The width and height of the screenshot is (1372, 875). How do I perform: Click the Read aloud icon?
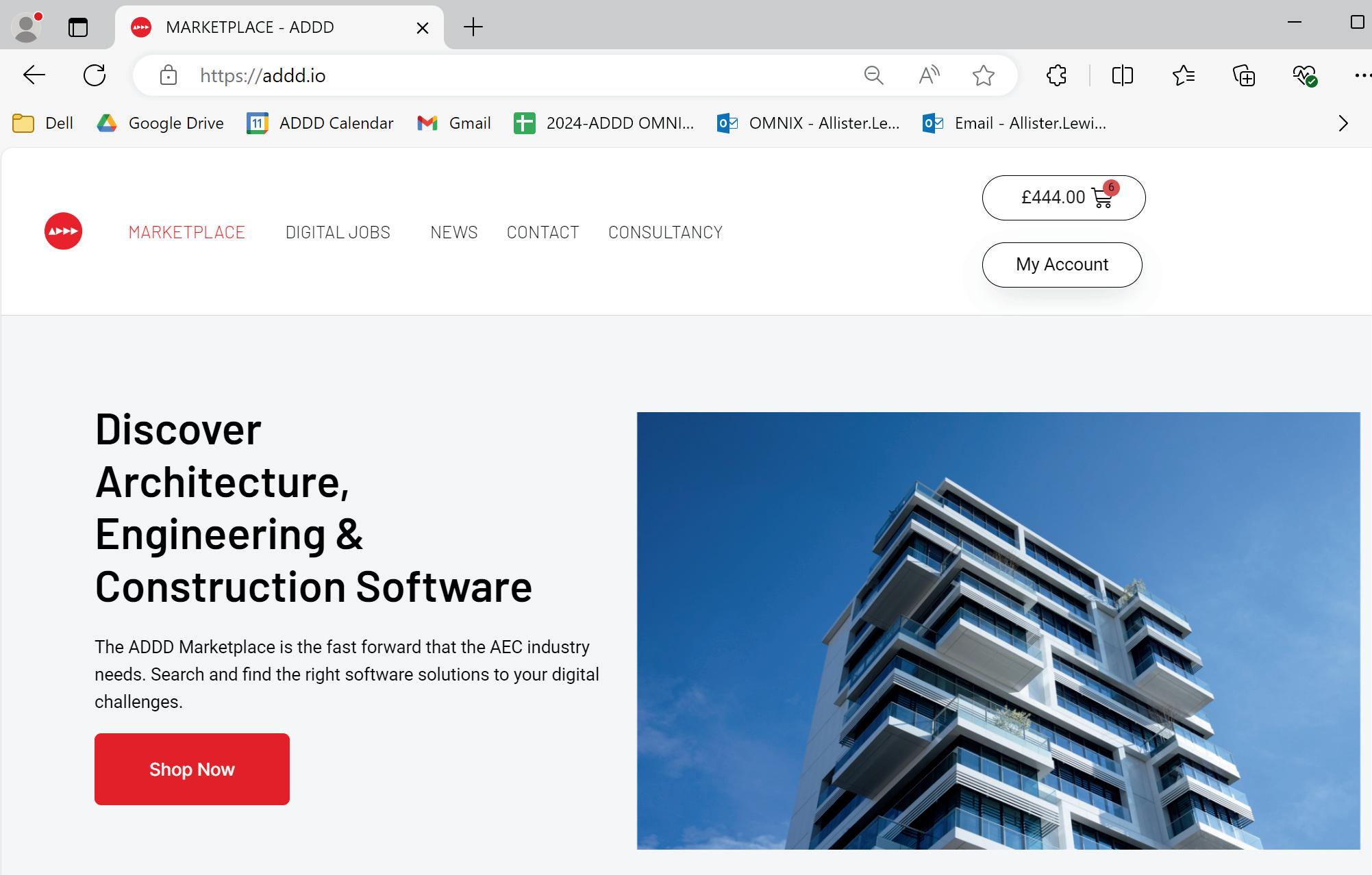(928, 75)
